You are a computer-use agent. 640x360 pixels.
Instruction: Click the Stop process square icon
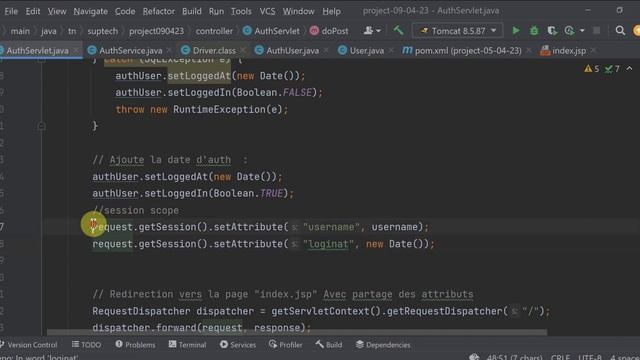596,31
